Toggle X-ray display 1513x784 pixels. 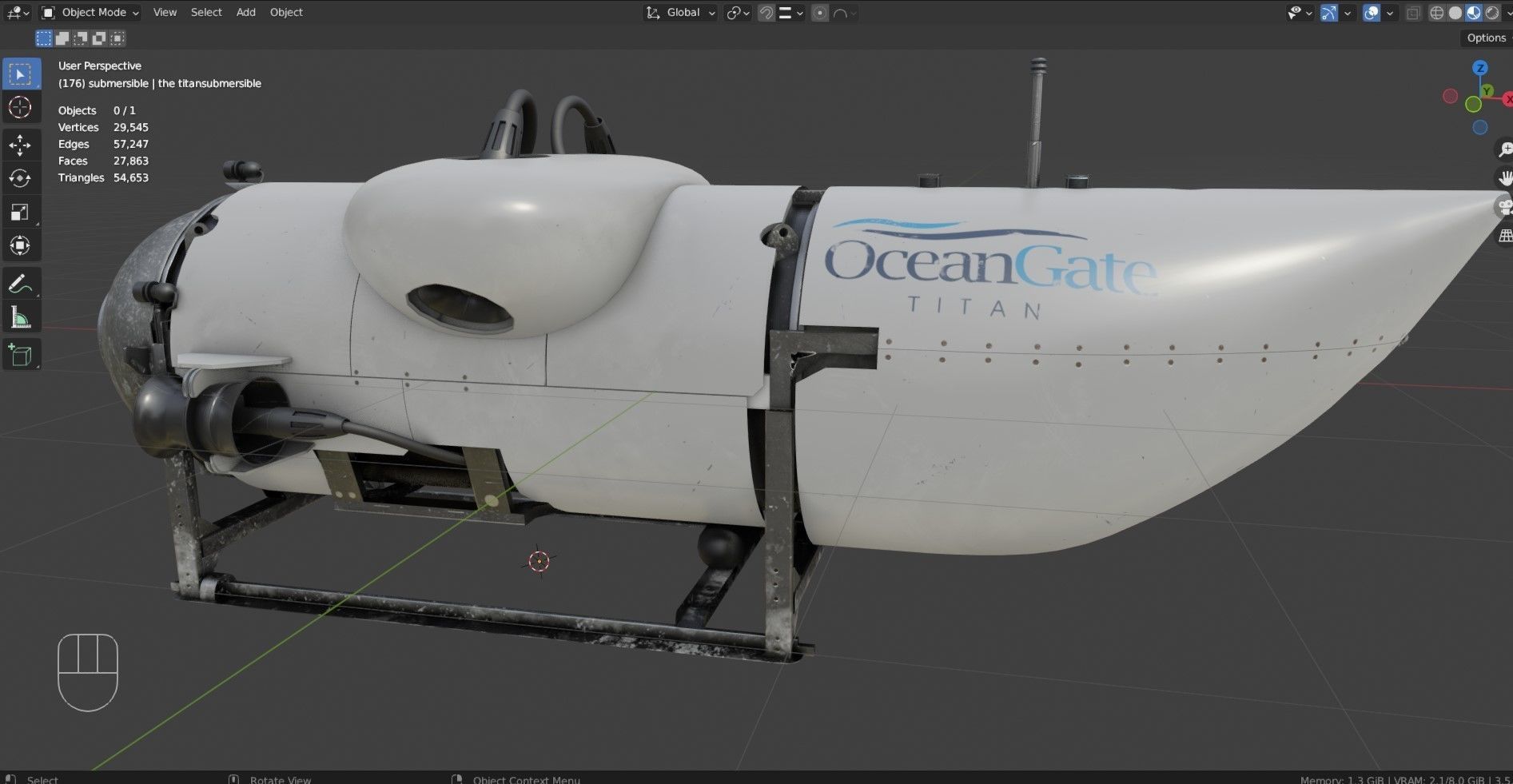(x=1413, y=13)
